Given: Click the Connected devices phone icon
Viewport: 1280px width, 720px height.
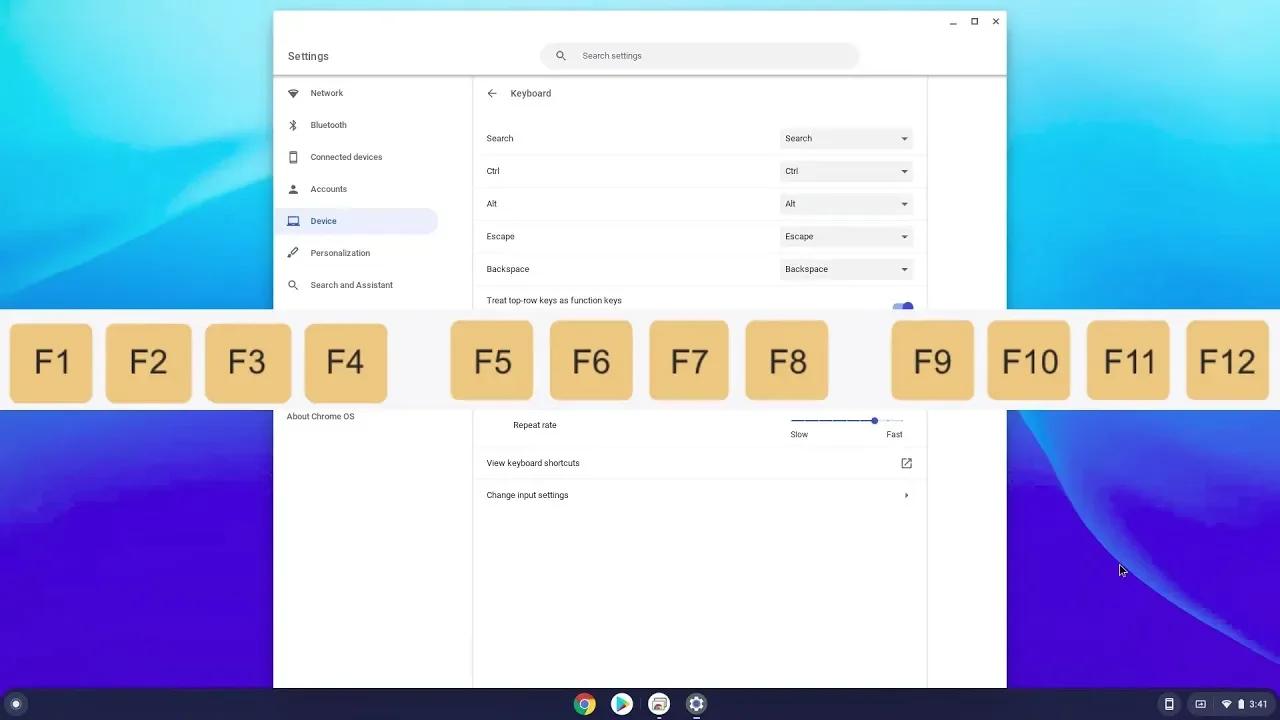Looking at the screenshot, I should click(293, 157).
